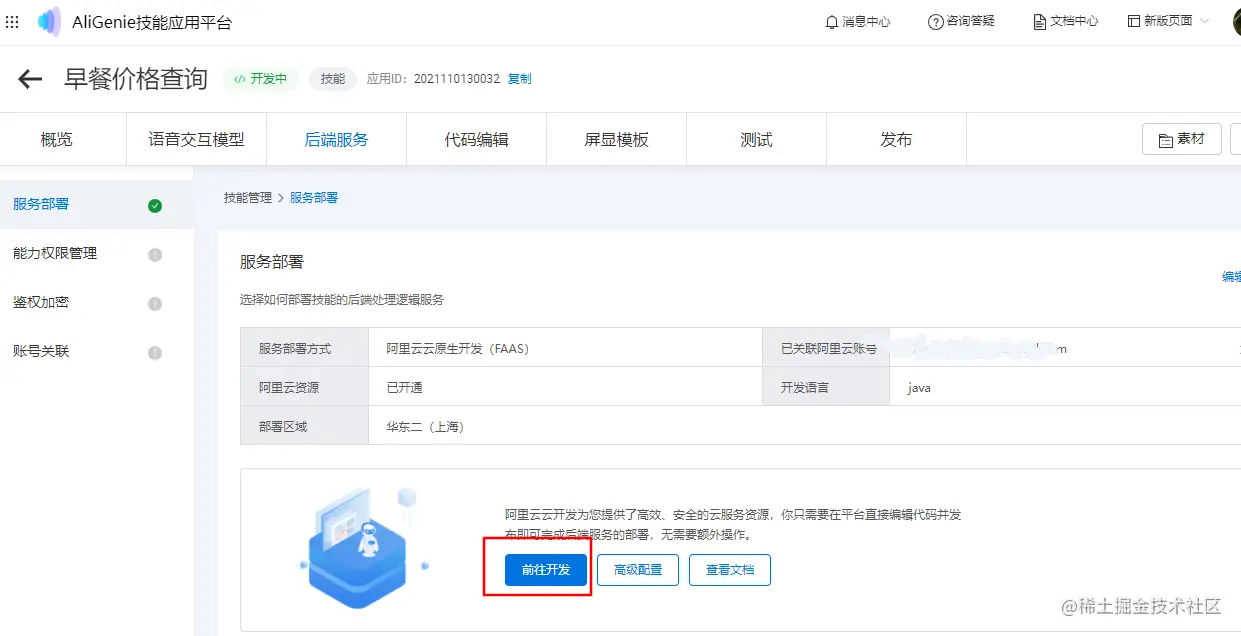Image resolution: width=1241 pixels, height=636 pixels.
Task: Switch to the 概览 tab
Action: tap(57, 140)
